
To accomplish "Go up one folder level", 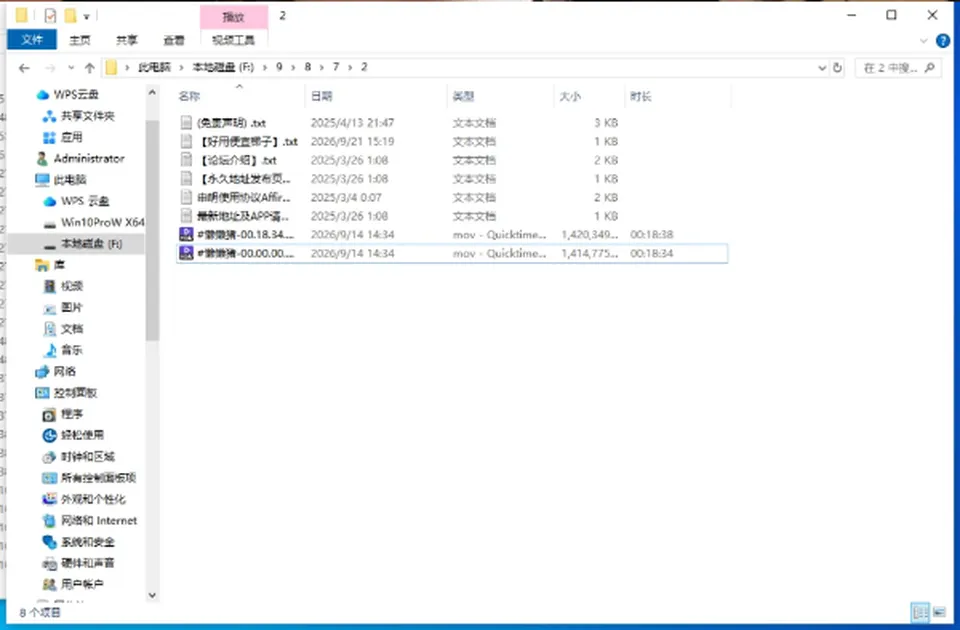I will pyautogui.click(x=89, y=68).
